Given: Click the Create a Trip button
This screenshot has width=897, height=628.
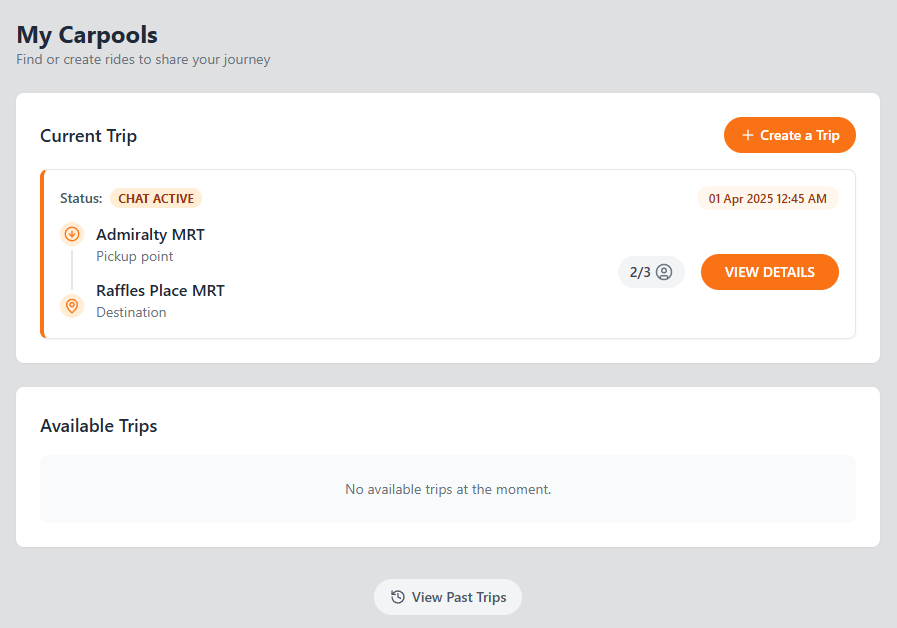Looking at the screenshot, I should point(790,135).
